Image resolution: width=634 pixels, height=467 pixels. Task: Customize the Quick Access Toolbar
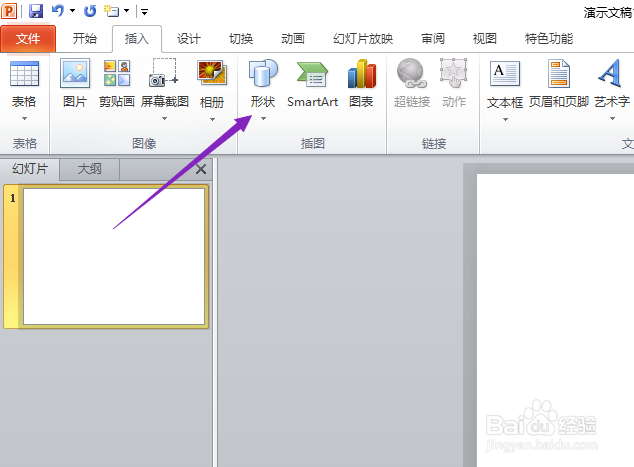point(144,12)
